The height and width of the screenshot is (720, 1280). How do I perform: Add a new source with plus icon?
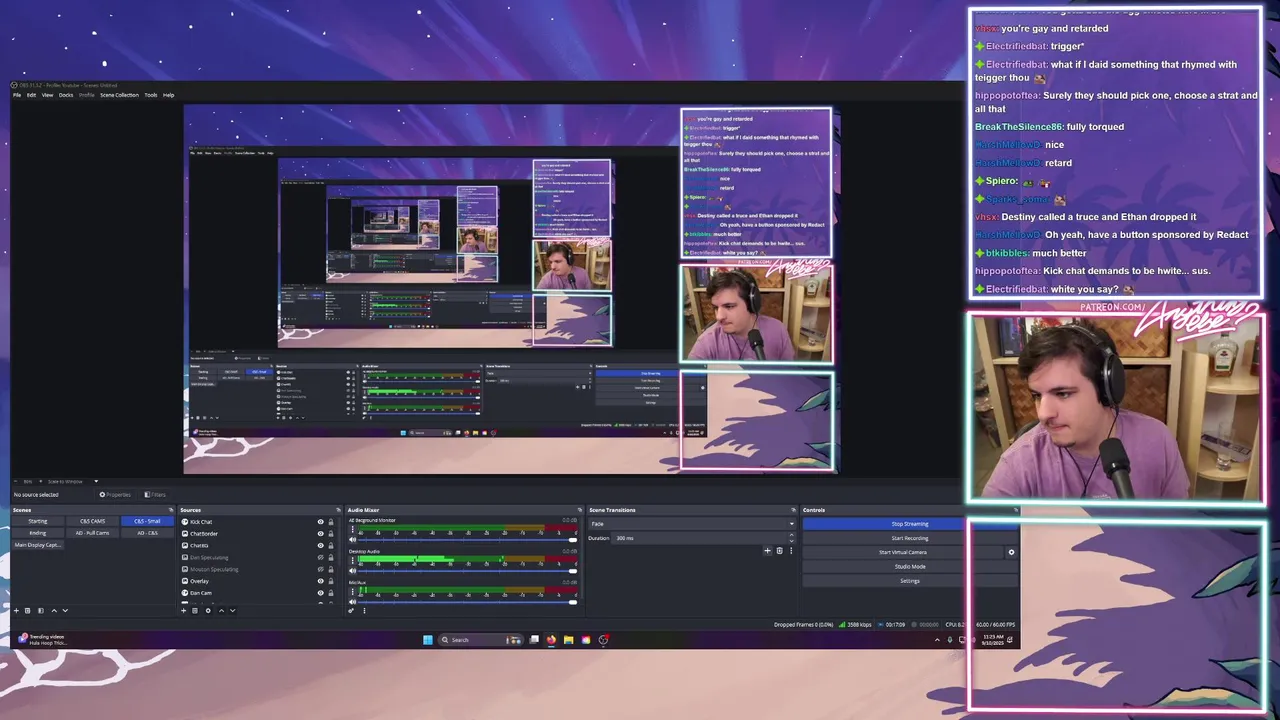[183, 610]
